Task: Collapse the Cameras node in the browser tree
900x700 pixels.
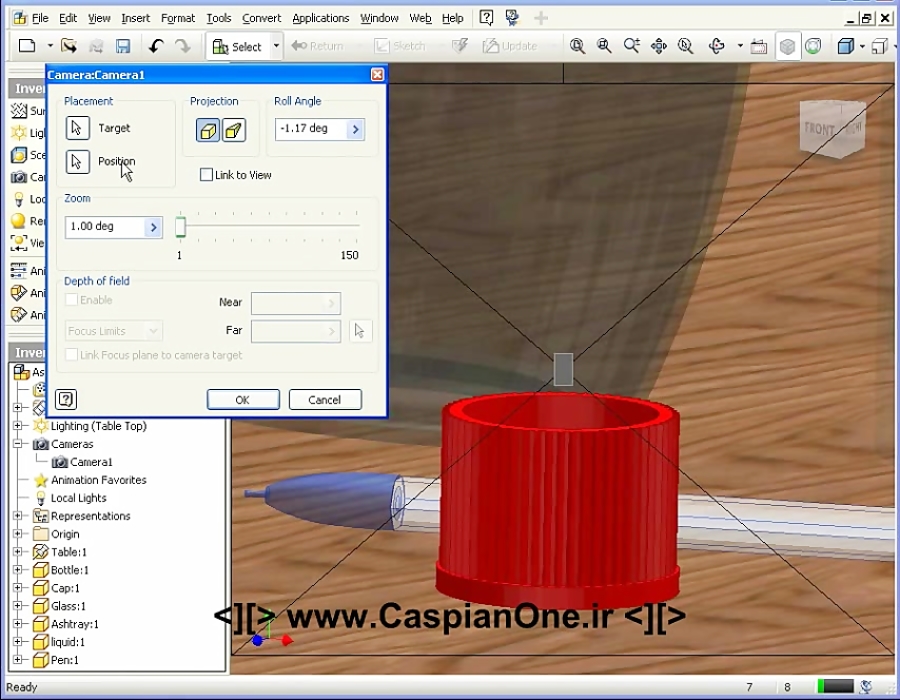Action: coord(17,444)
